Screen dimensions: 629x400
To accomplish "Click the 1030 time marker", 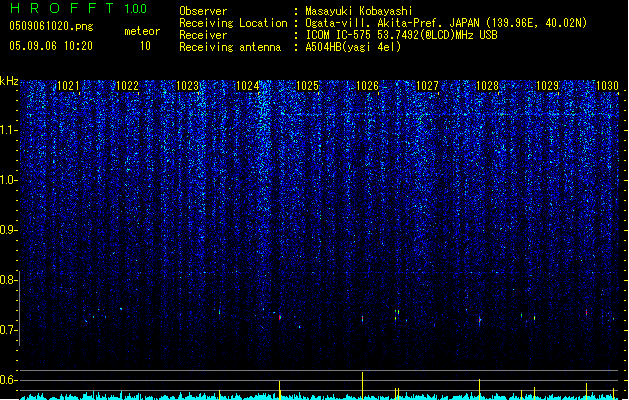I will coord(607,85).
